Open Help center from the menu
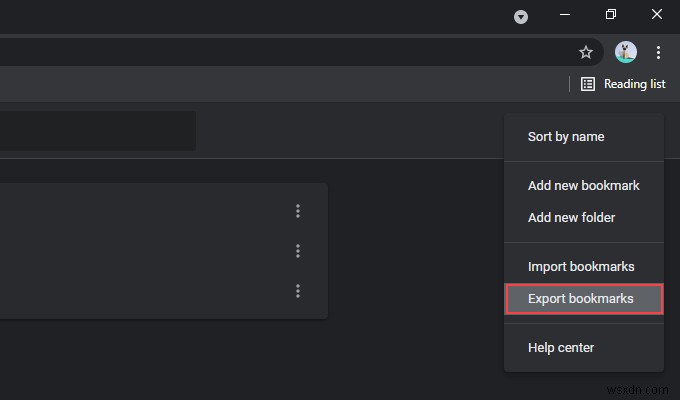This screenshot has height=400, width=680. pos(561,348)
